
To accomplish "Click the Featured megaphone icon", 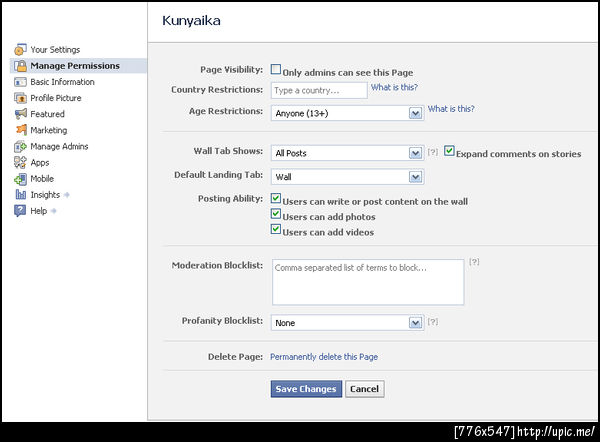I will coord(20,114).
